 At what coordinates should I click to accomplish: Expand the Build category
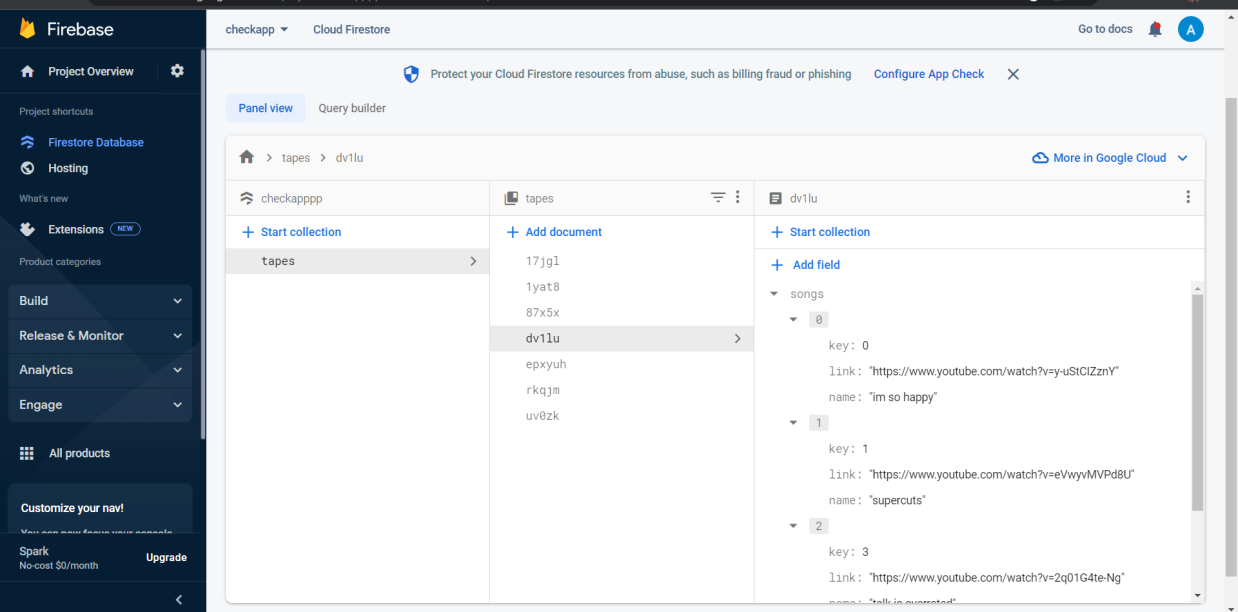point(100,301)
